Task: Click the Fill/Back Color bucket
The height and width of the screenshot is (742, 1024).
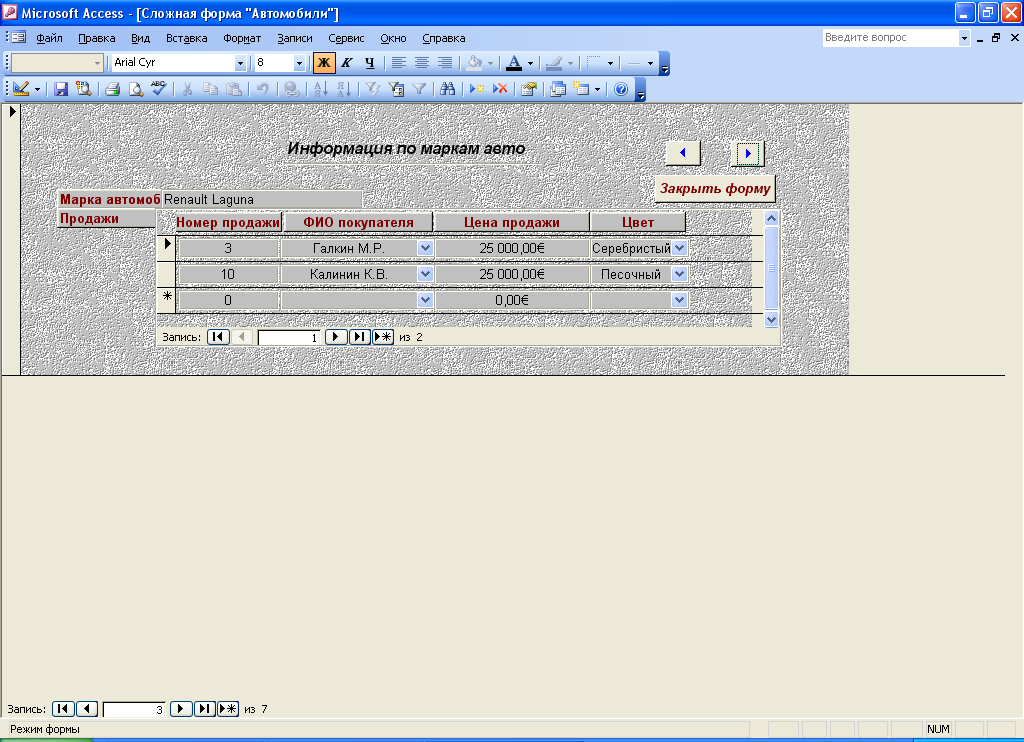Action: [x=474, y=63]
